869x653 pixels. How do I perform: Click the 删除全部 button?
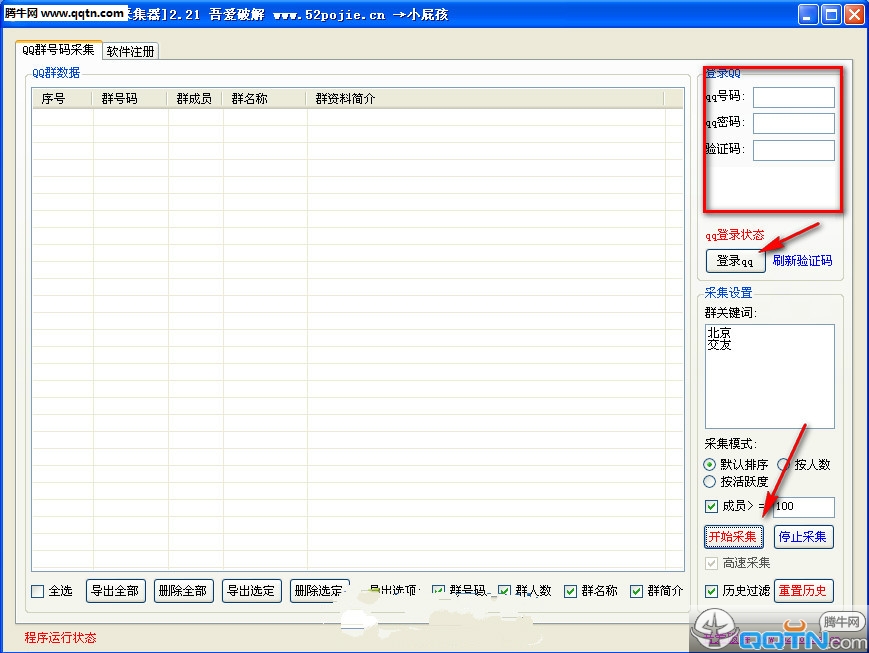tap(183, 591)
